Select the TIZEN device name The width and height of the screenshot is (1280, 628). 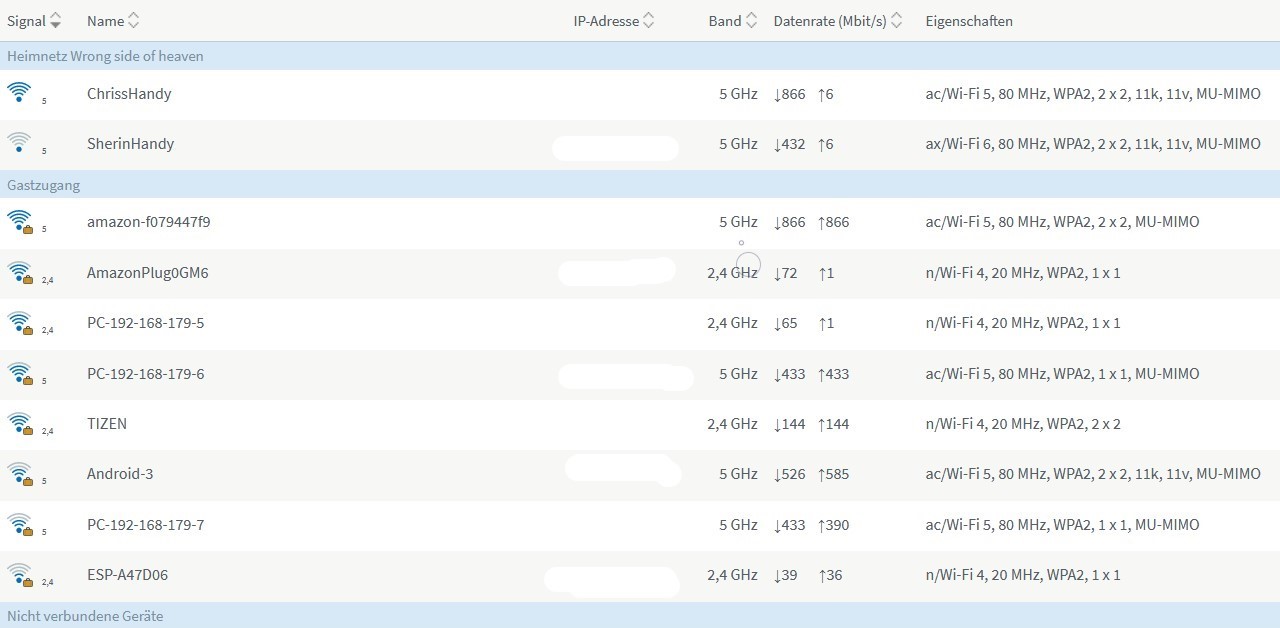tap(107, 424)
